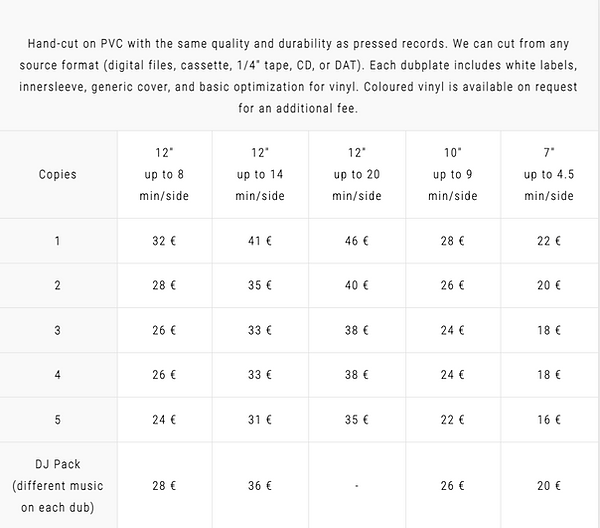
Task: Click the dash in the DJ Pack row
Action: click(x=357, y=487)
